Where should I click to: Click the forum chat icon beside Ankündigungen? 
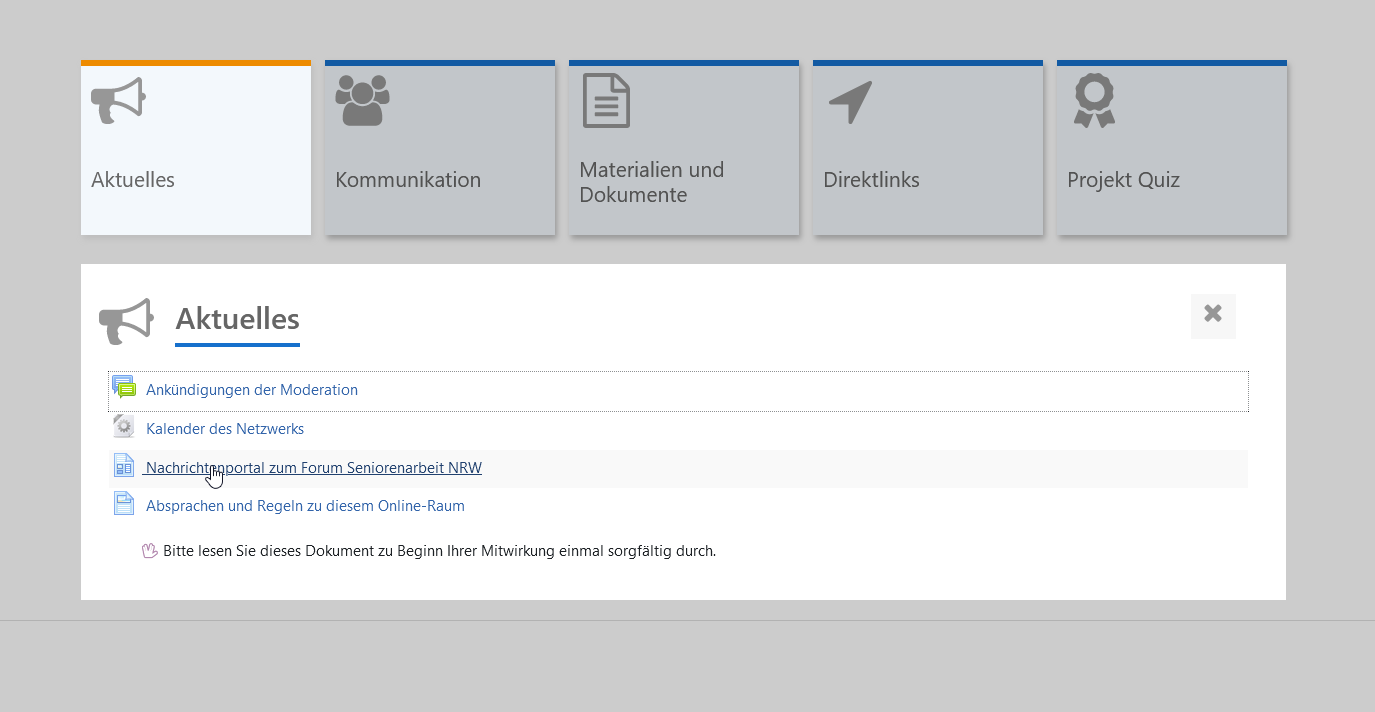(x=124, y=388)
